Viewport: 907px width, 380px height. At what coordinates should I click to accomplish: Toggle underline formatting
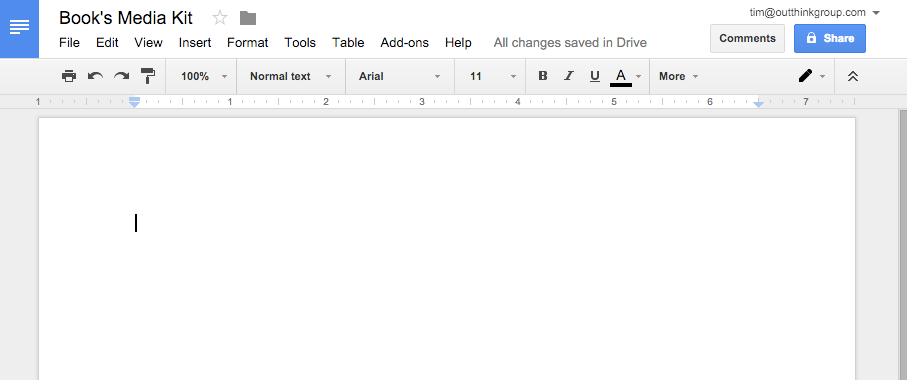[595, 76]
